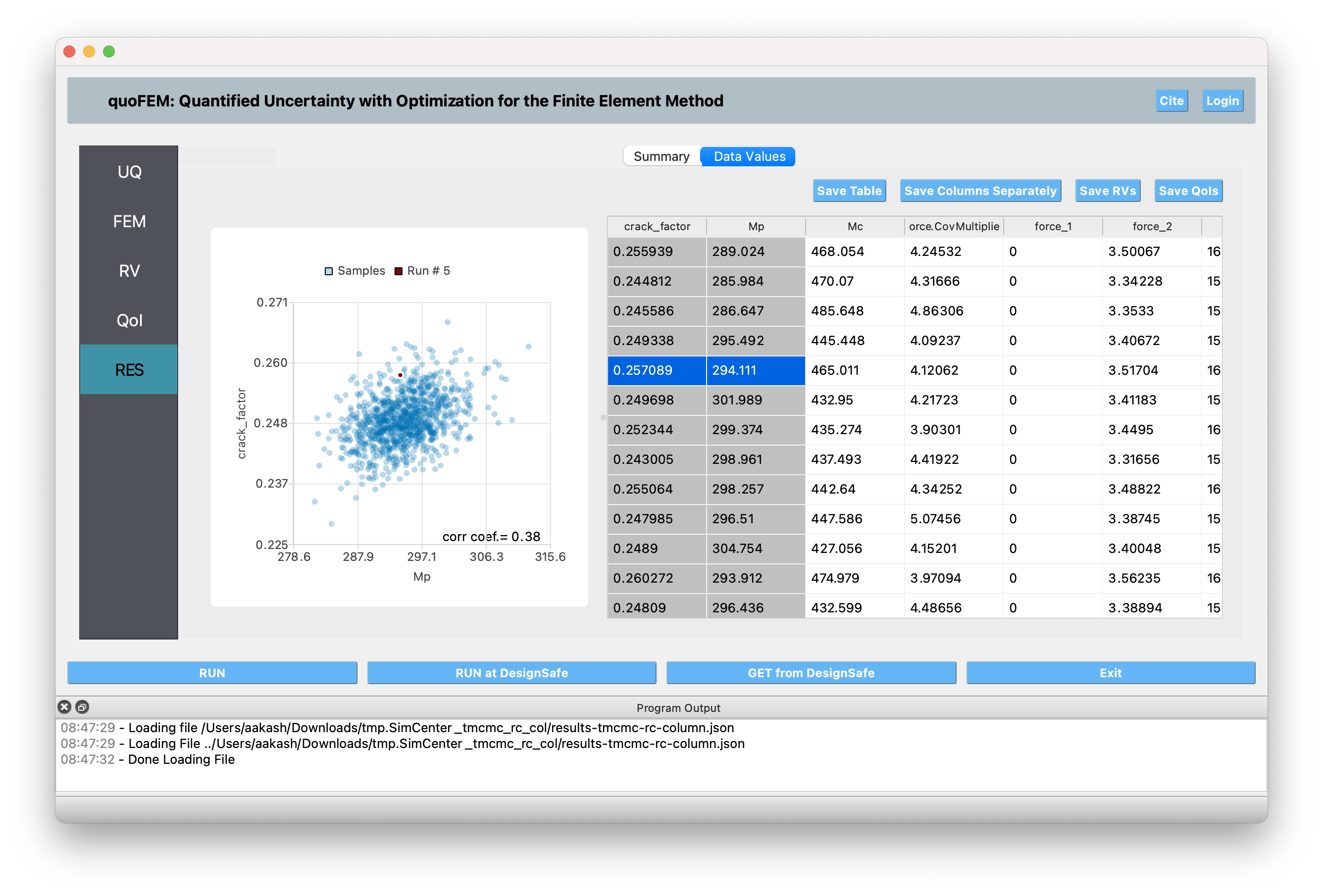The width and height of the screenshot is (1323, 896).
Task: Click RUN at DesignSafe
Action: (512, 673)
